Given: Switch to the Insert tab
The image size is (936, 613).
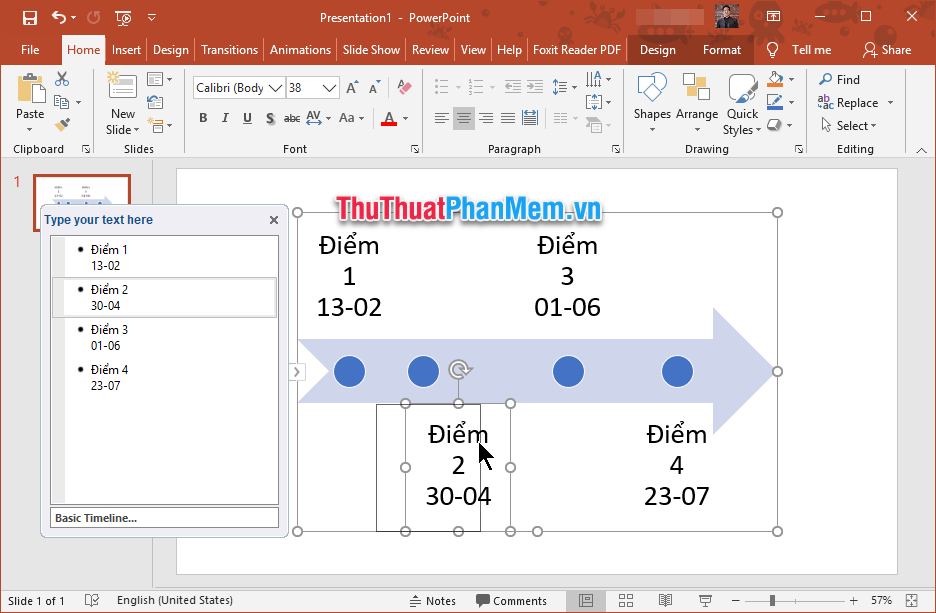Looking at the screenshot, I should (127, 50).
